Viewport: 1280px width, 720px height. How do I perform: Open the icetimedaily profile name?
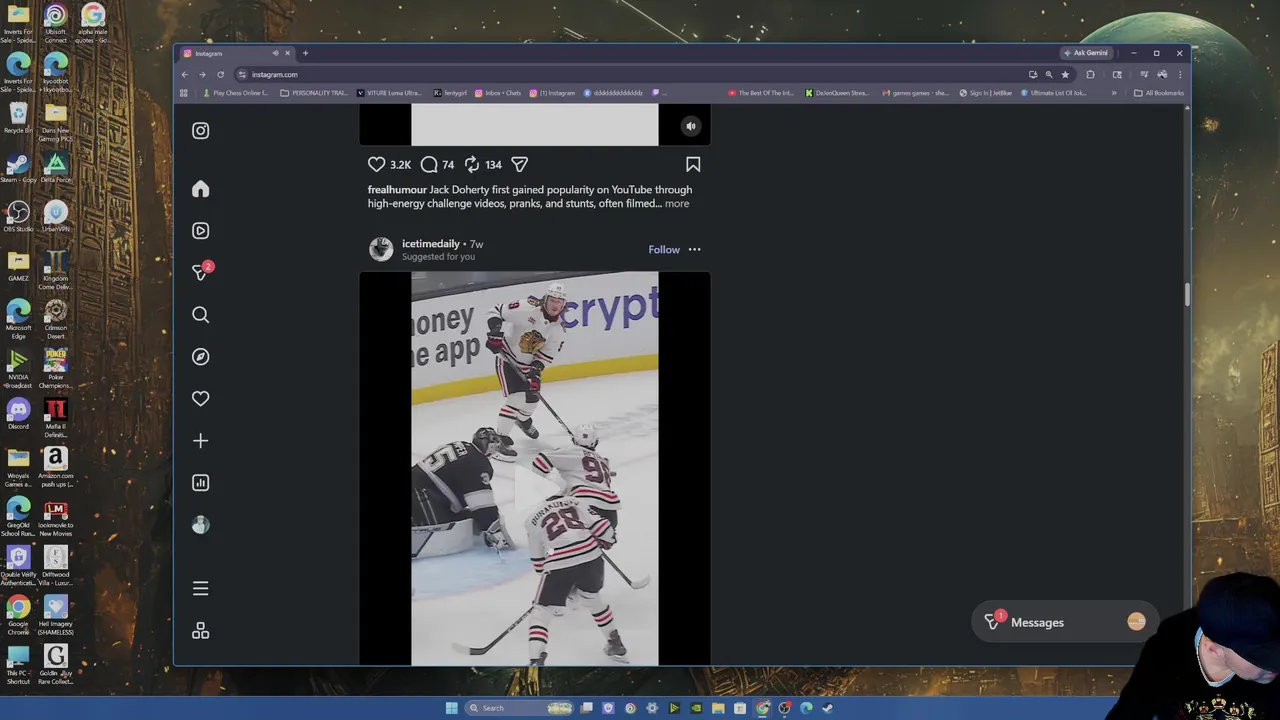(x=431, y=243)
